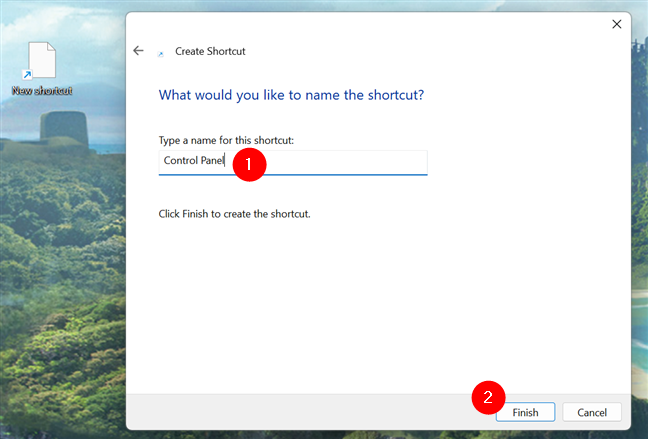Screen dimensions: 648x439
Task: Cancel the shortcut creation
Action: click(x=592, y=412)
